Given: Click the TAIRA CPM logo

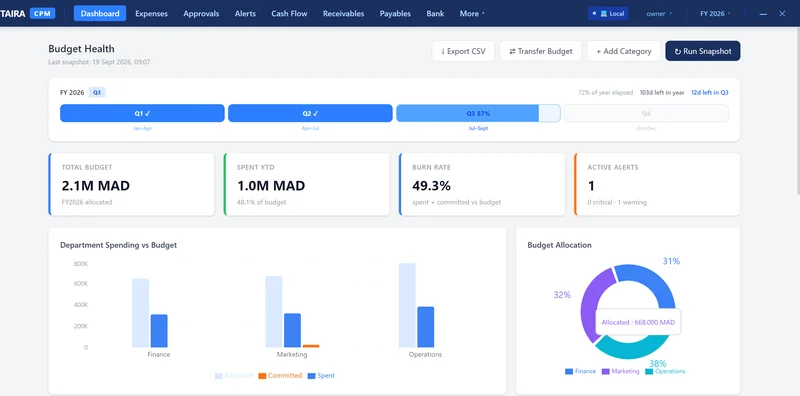Looking at the screenshot, I should [x=28, y=14].
